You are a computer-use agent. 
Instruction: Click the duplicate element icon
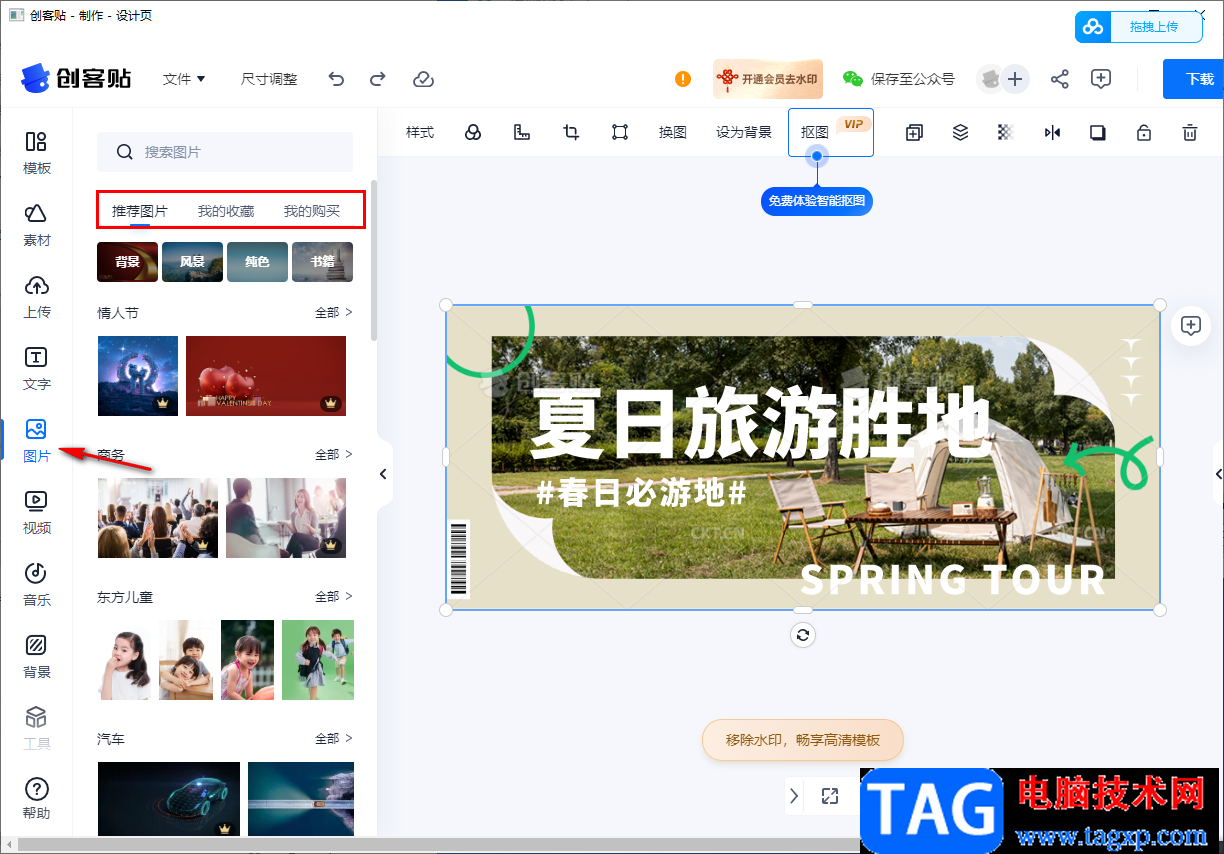914,132
